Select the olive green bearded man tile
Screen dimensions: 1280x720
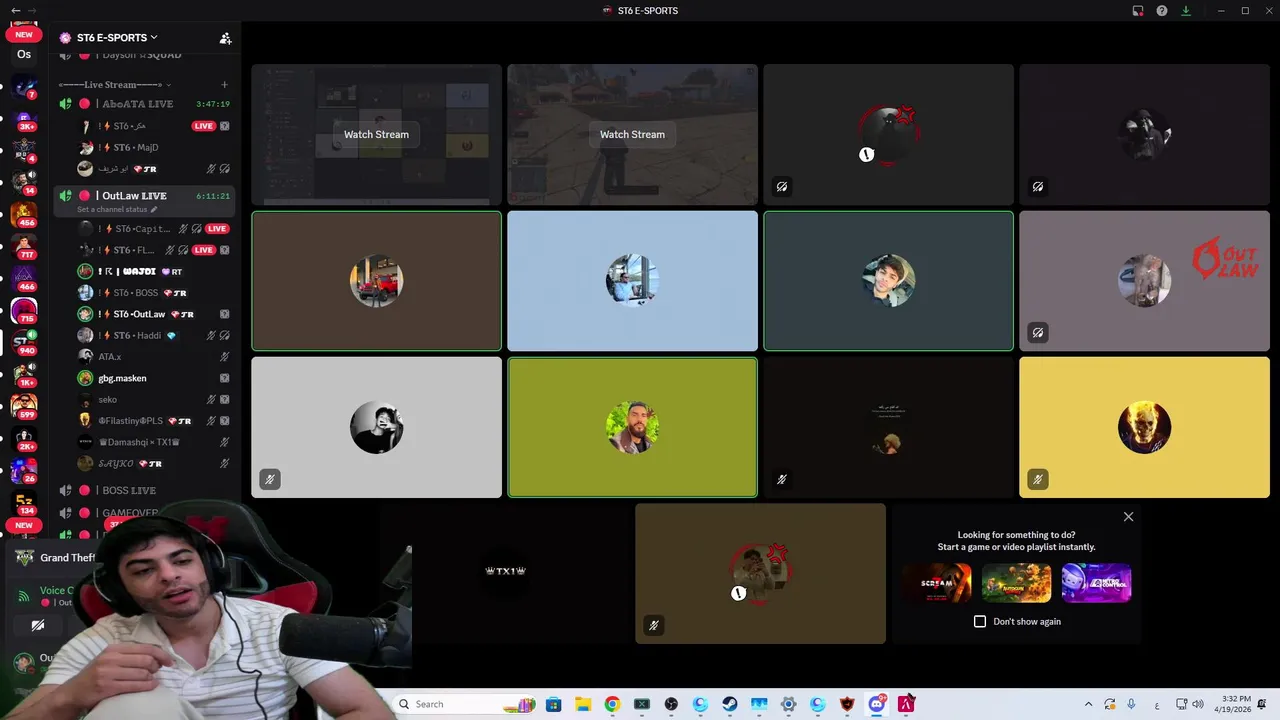point(632,427)
